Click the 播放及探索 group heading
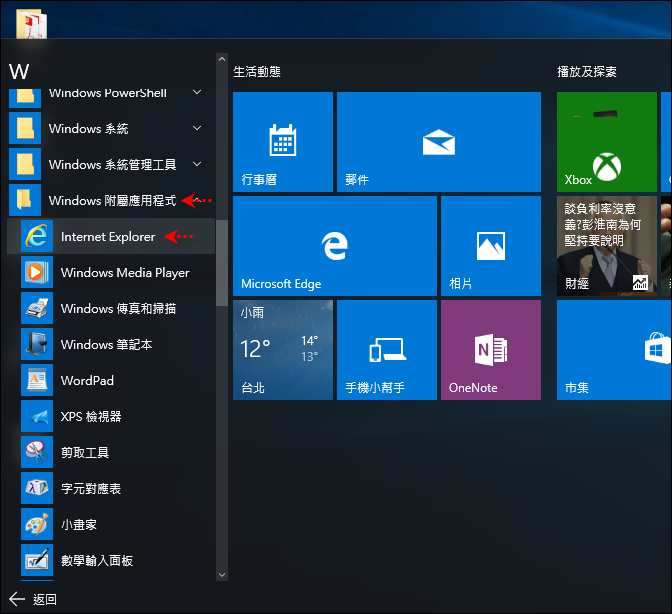Viewport: 672px width, 614px height. pos(587,72)
